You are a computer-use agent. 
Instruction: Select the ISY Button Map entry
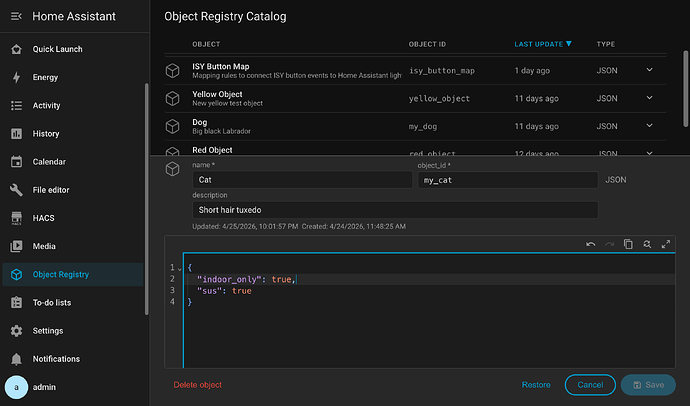(220, 66)
